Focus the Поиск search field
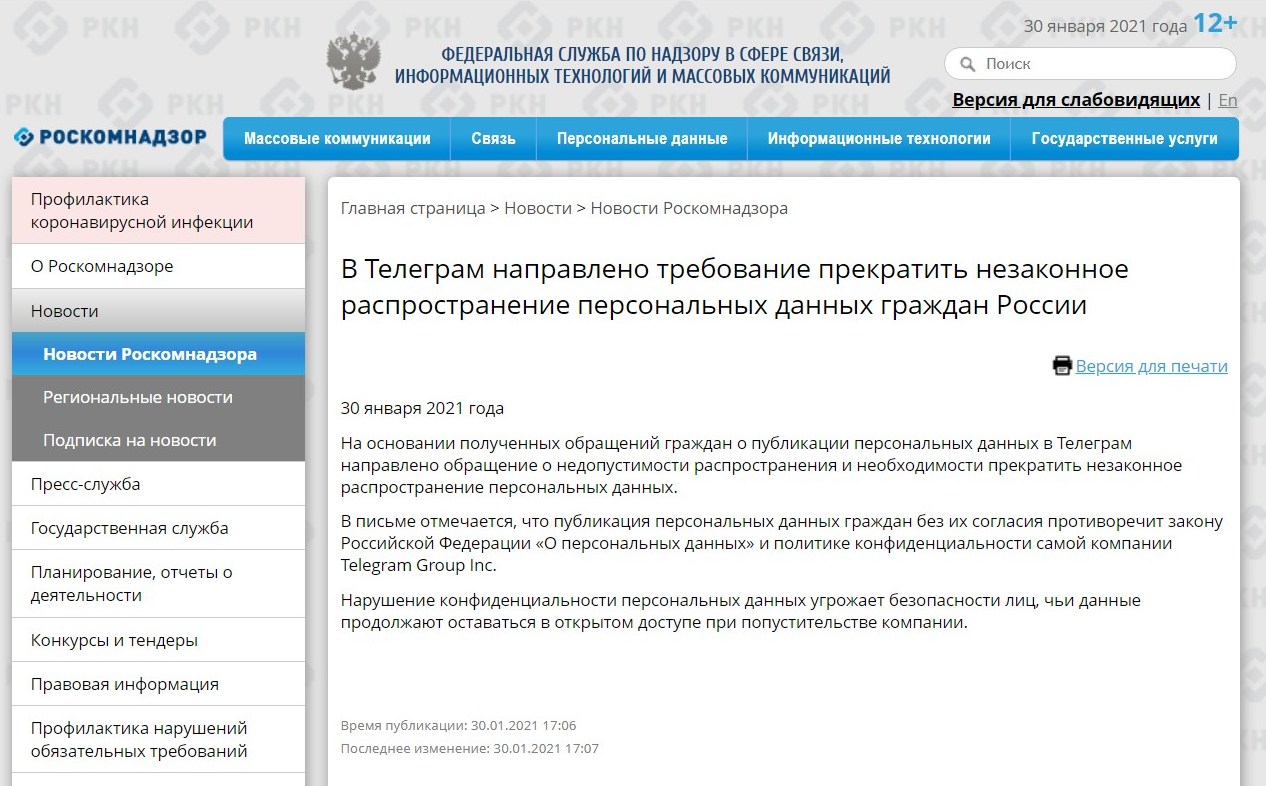1266x786 pixels. [1090, 64]
